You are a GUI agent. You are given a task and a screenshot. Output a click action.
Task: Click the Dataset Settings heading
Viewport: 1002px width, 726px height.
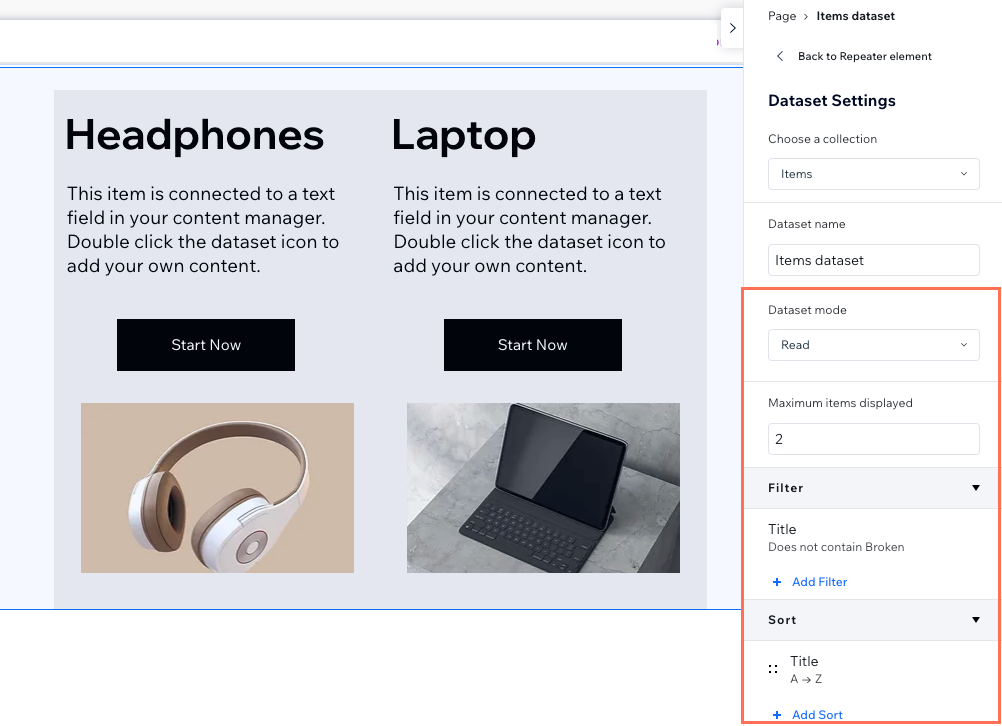click(x=831, y=101)
